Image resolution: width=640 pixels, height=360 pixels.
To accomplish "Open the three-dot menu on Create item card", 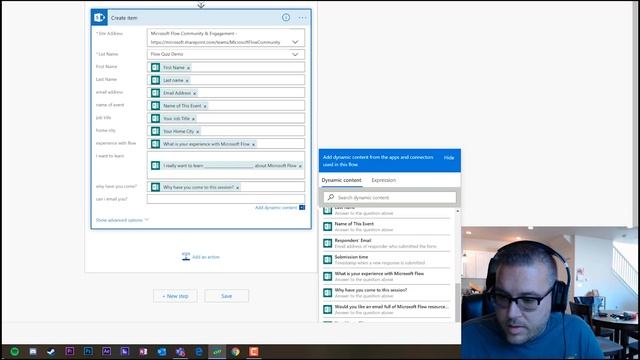I will click(x=302, y=18).
